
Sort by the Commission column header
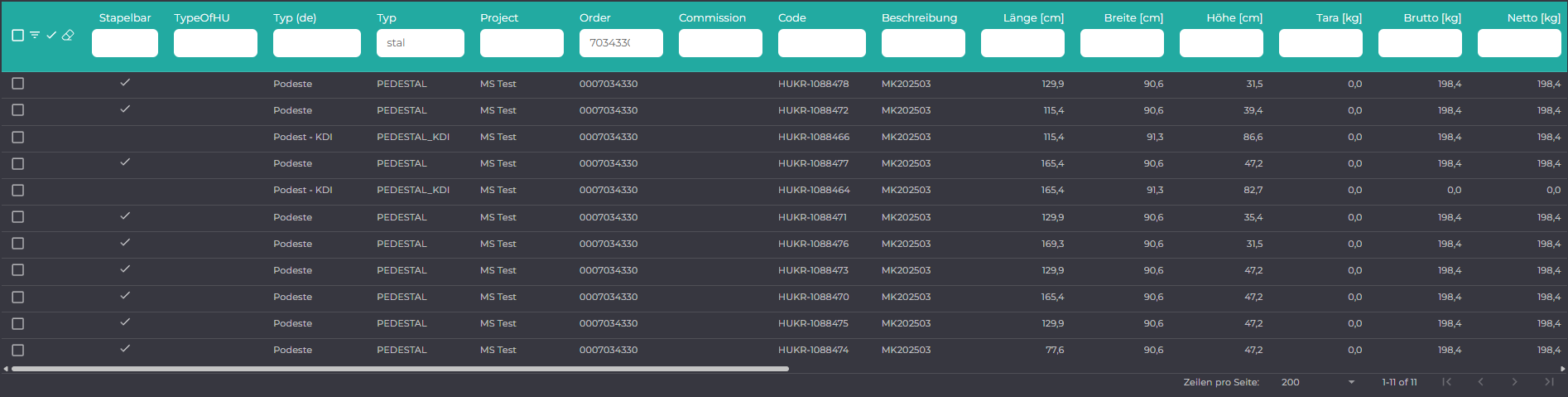pyautogui.click(x=712, y=17)
